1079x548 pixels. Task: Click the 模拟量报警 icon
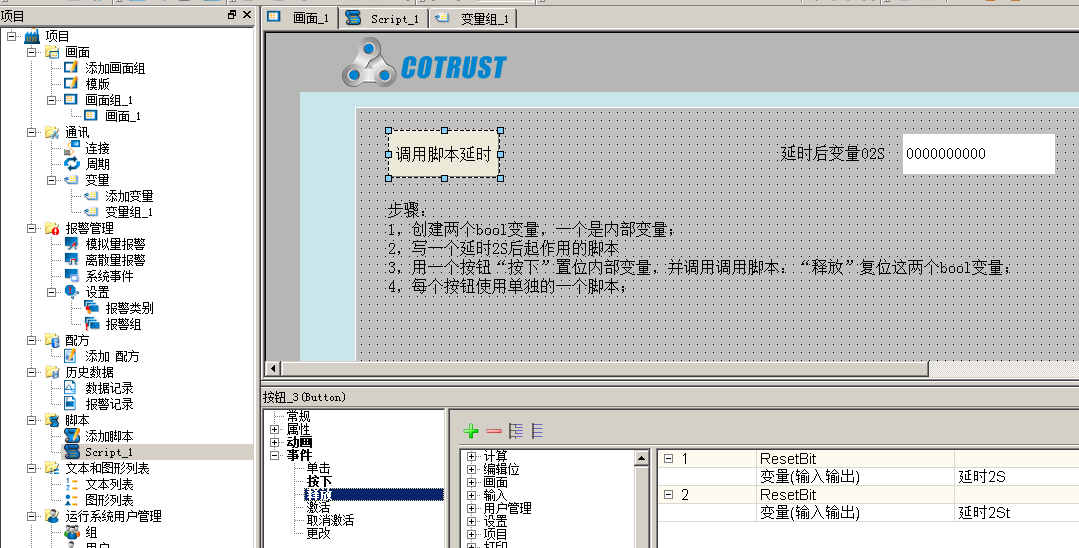72,244
